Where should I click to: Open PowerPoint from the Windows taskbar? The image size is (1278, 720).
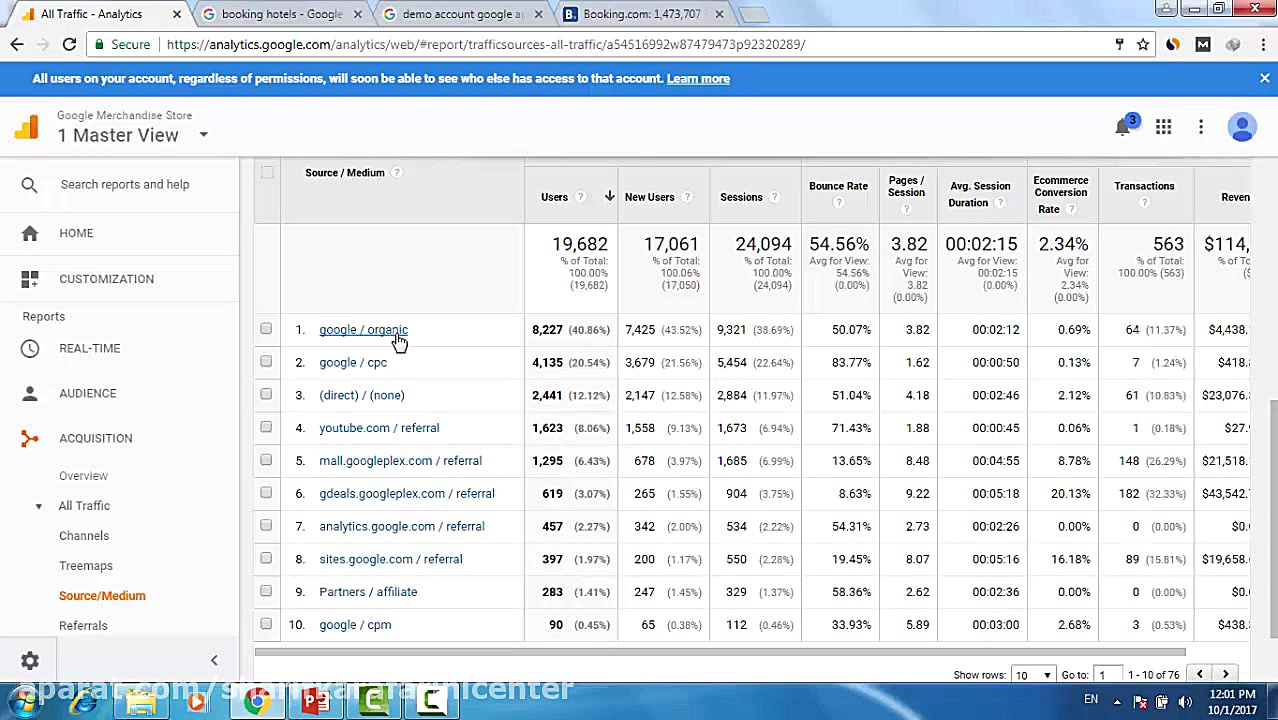pos(315,702)
